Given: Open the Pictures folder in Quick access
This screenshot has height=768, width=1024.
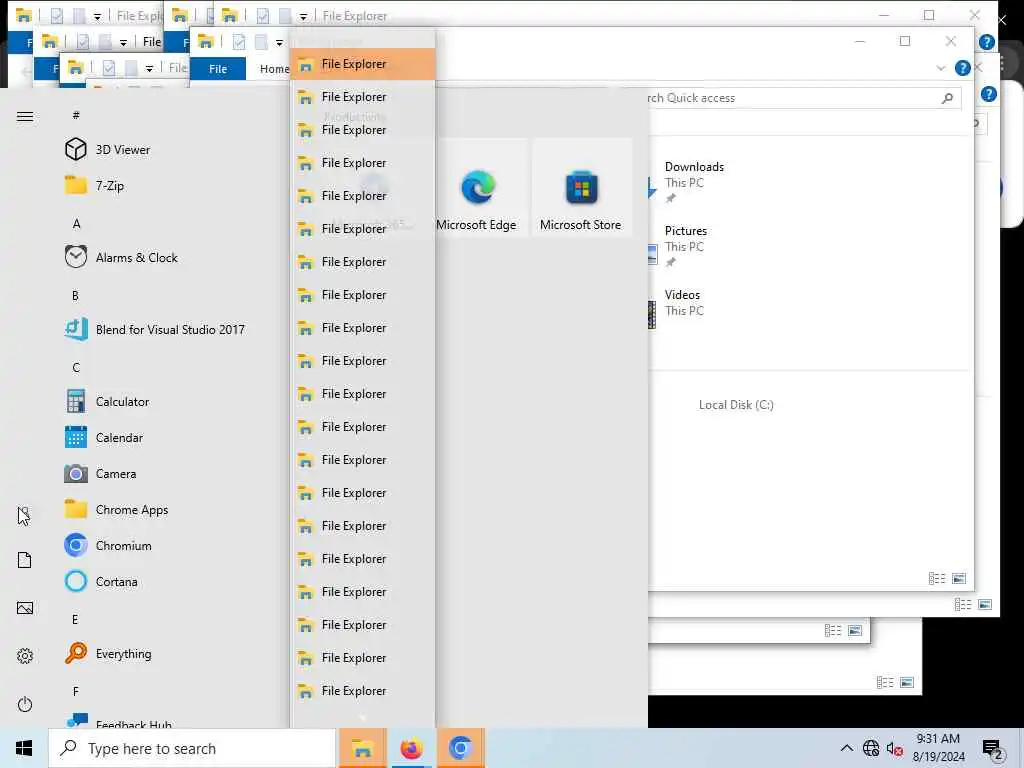Looking at the screenshot, I should coord(686,231).
